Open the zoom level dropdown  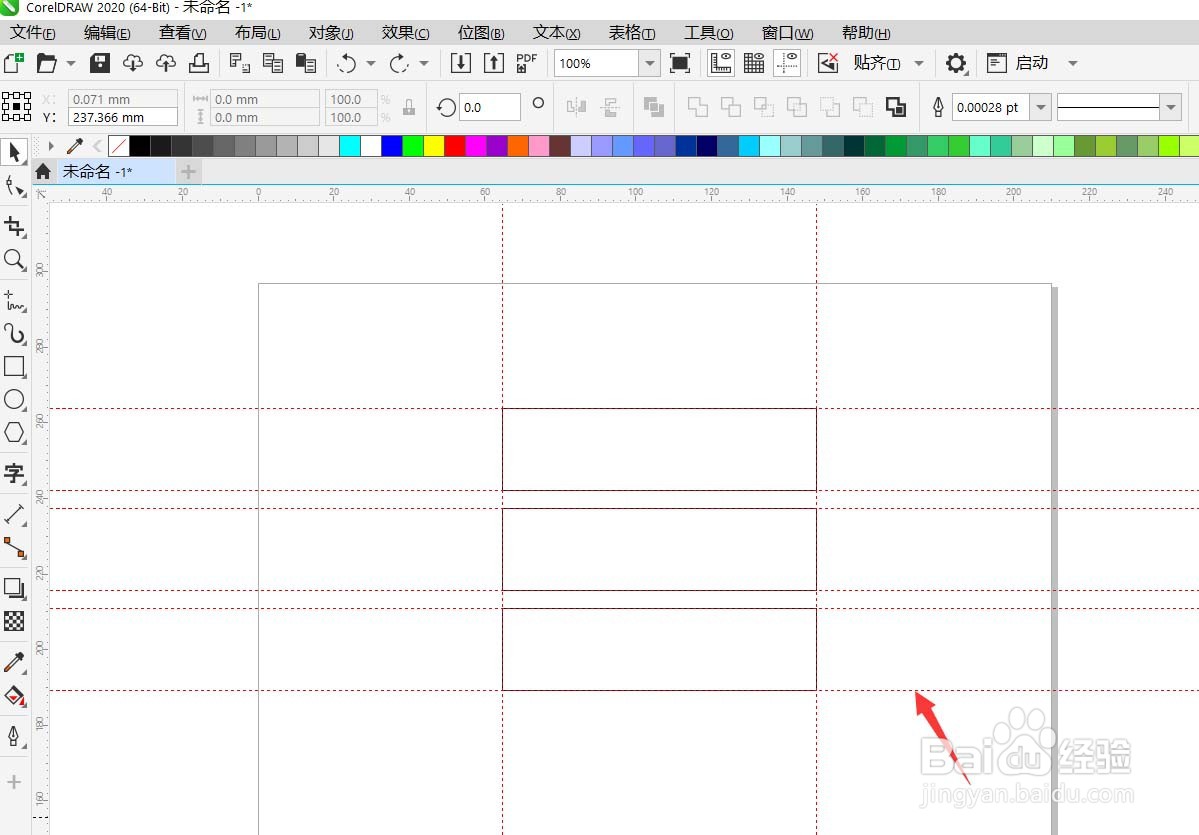coord(649,63)
